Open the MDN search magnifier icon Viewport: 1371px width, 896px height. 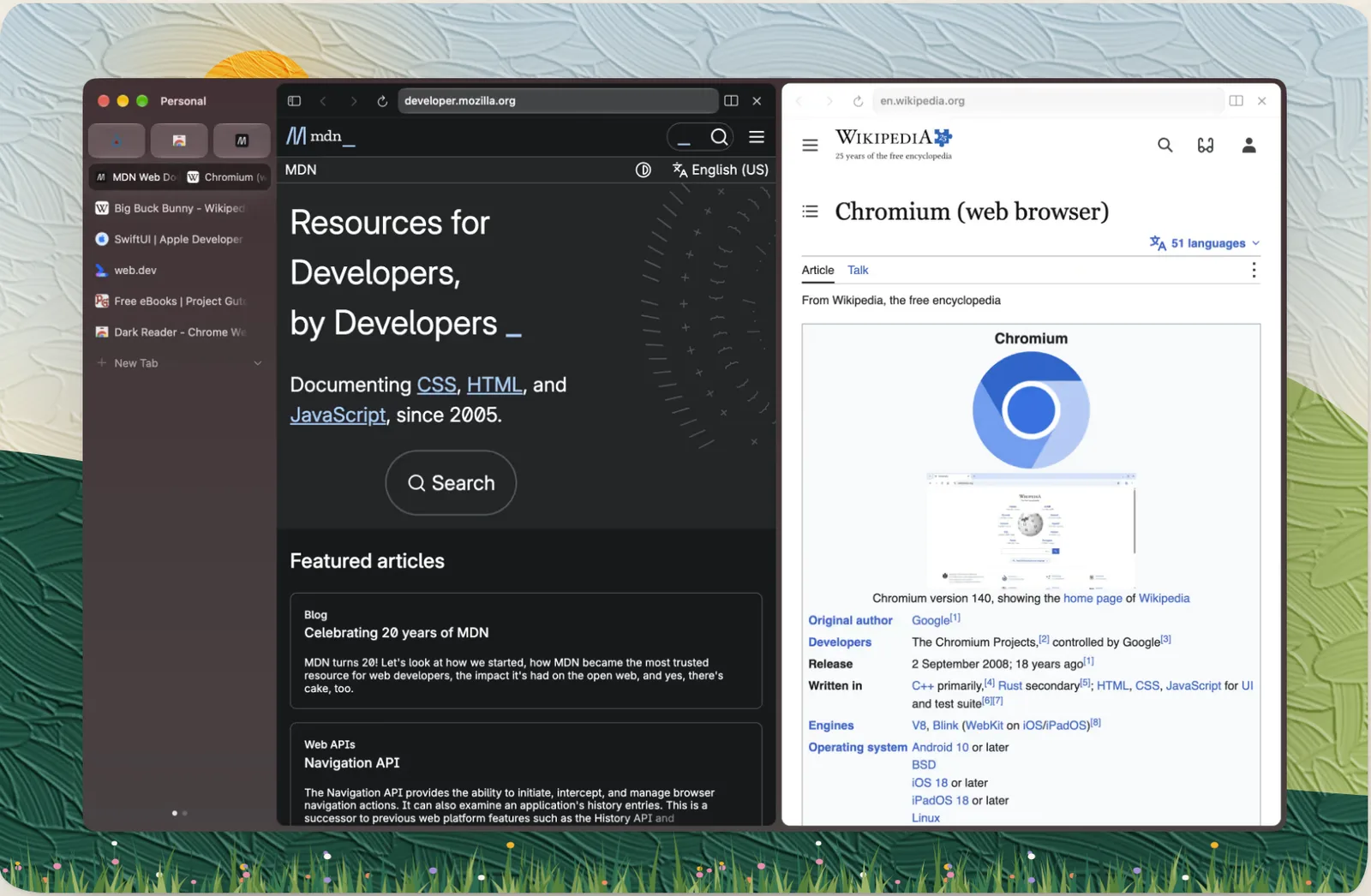[719, 137]
